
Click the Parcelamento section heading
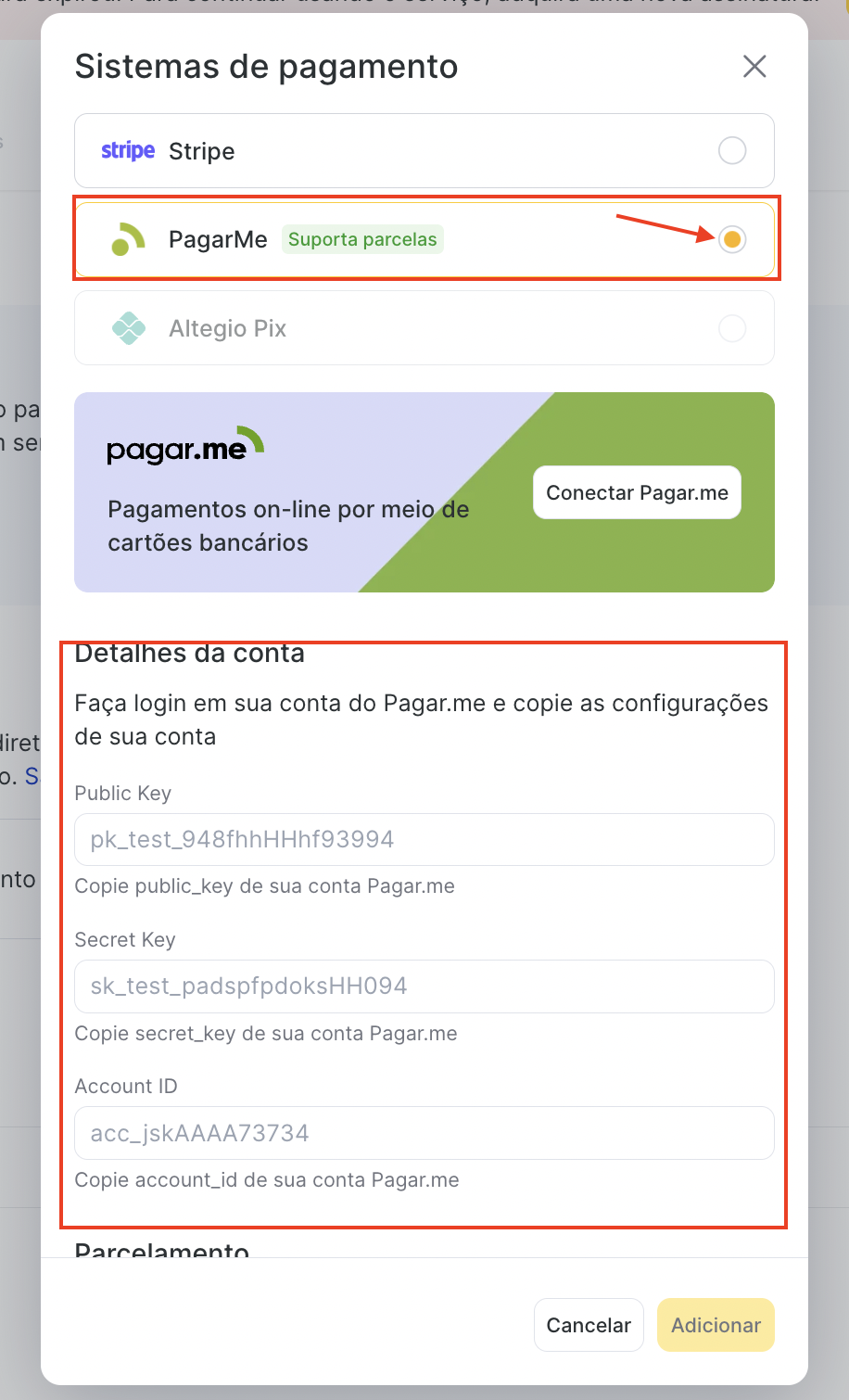(x=162, y=1250)
